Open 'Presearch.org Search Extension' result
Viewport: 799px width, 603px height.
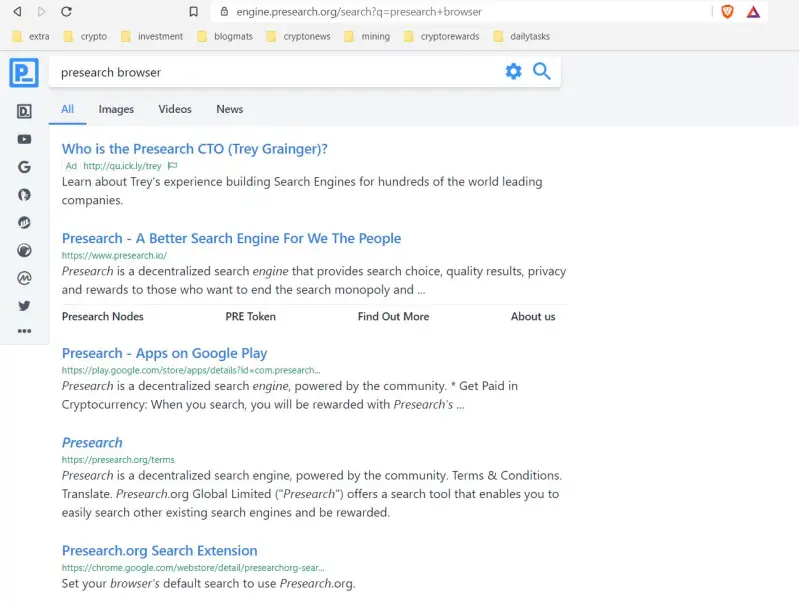pos(159,550)
